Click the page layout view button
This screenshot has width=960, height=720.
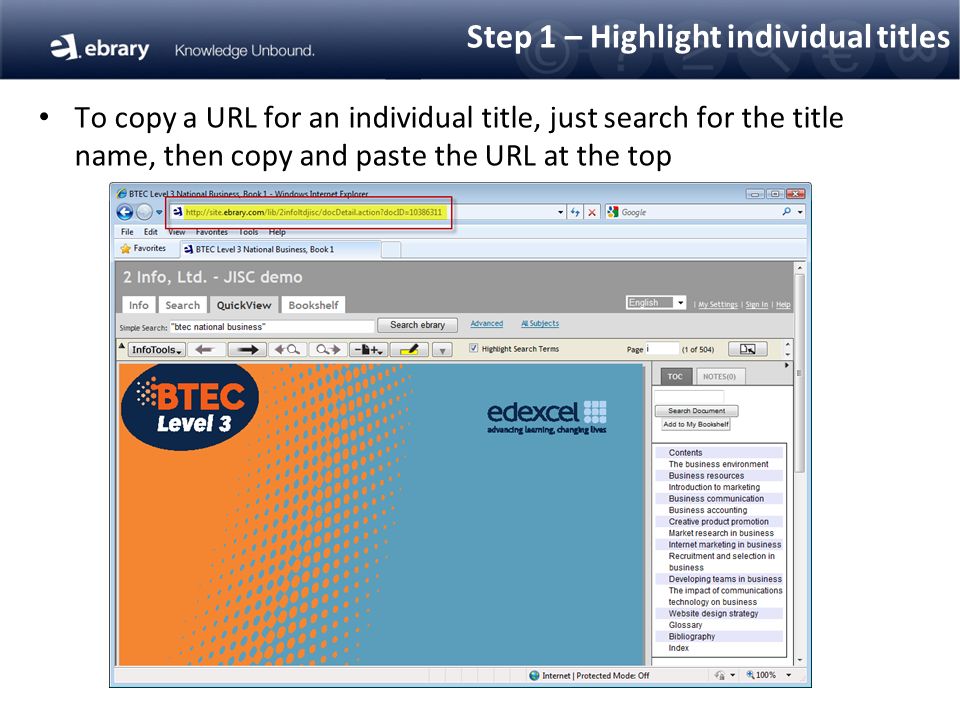click(748, 349)
